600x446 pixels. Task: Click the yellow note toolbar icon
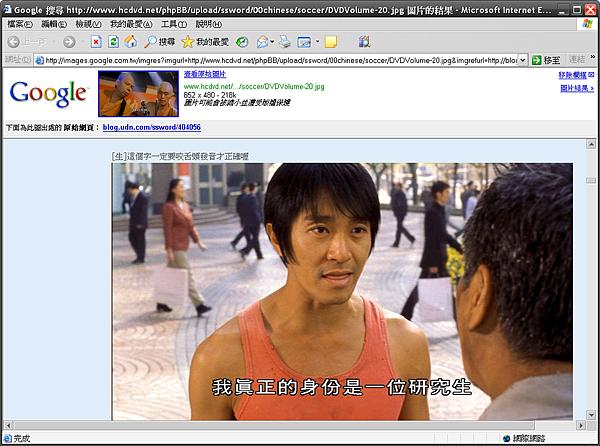(331, 42)
